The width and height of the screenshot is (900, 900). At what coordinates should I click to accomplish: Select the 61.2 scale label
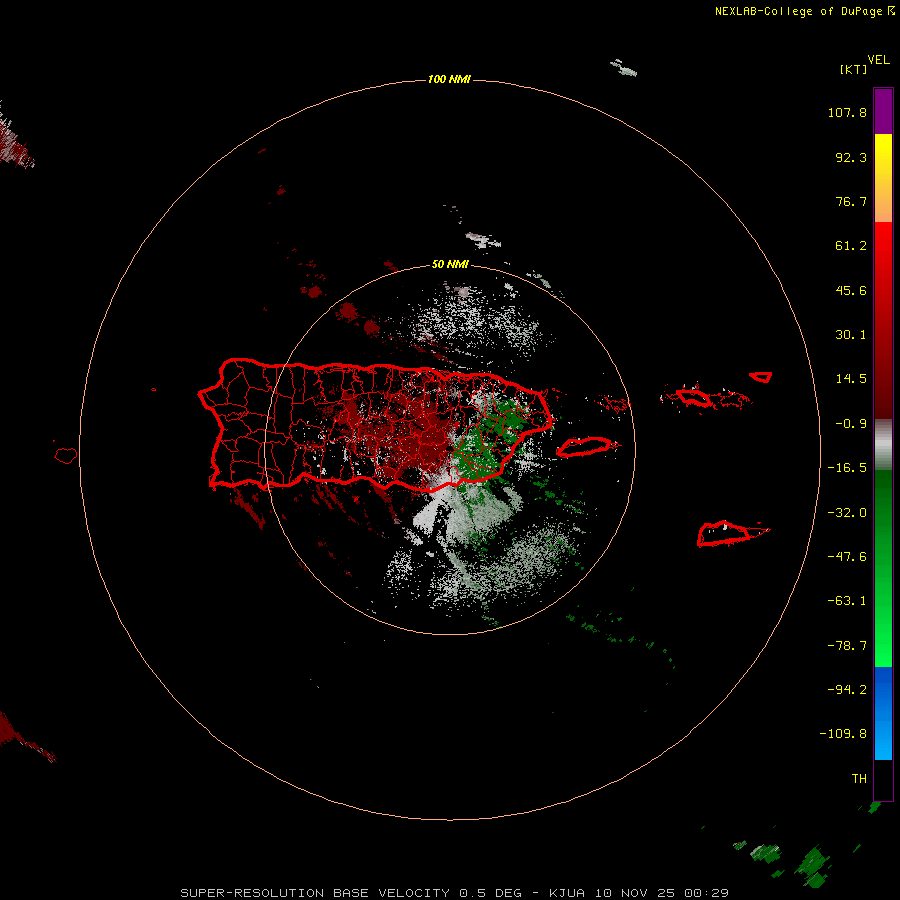[x=851, y=246]
